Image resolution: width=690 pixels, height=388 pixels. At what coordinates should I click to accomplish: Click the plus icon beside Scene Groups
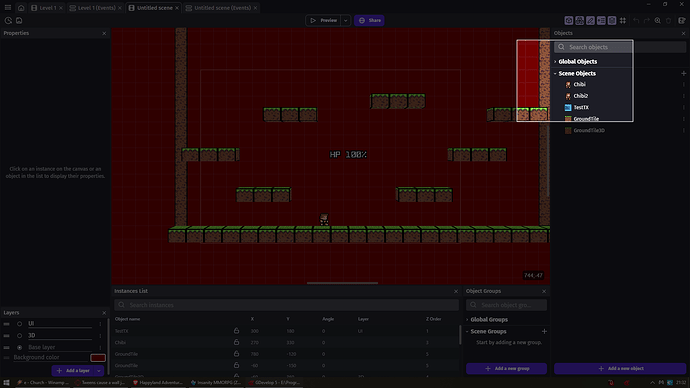click(x=544, y=331)
